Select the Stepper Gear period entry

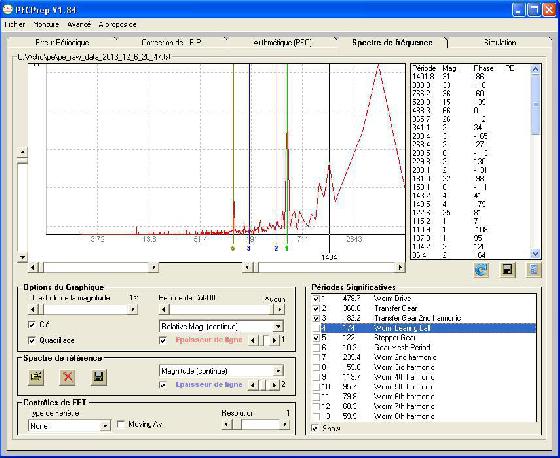(x=394, y=338)
